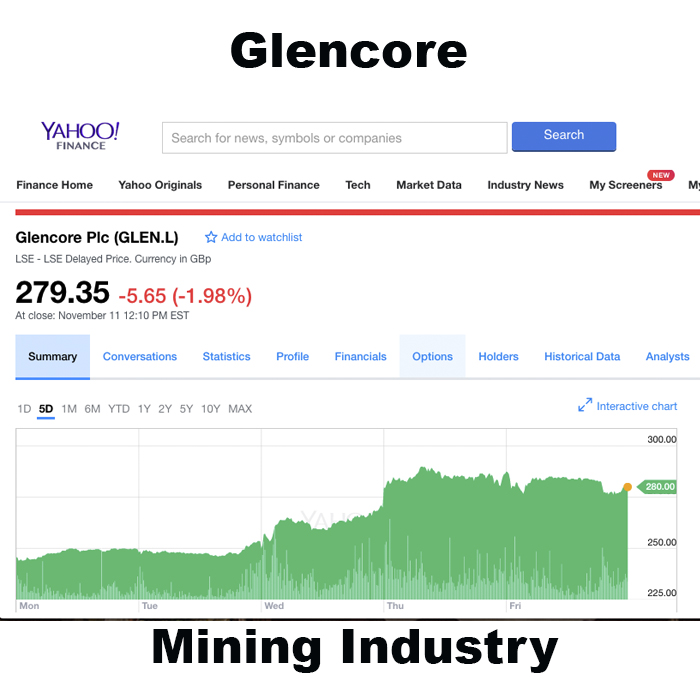The width and height of the screenshot is (700, 700).
Task: Select the 5D chart range
Action: [46, 409]
